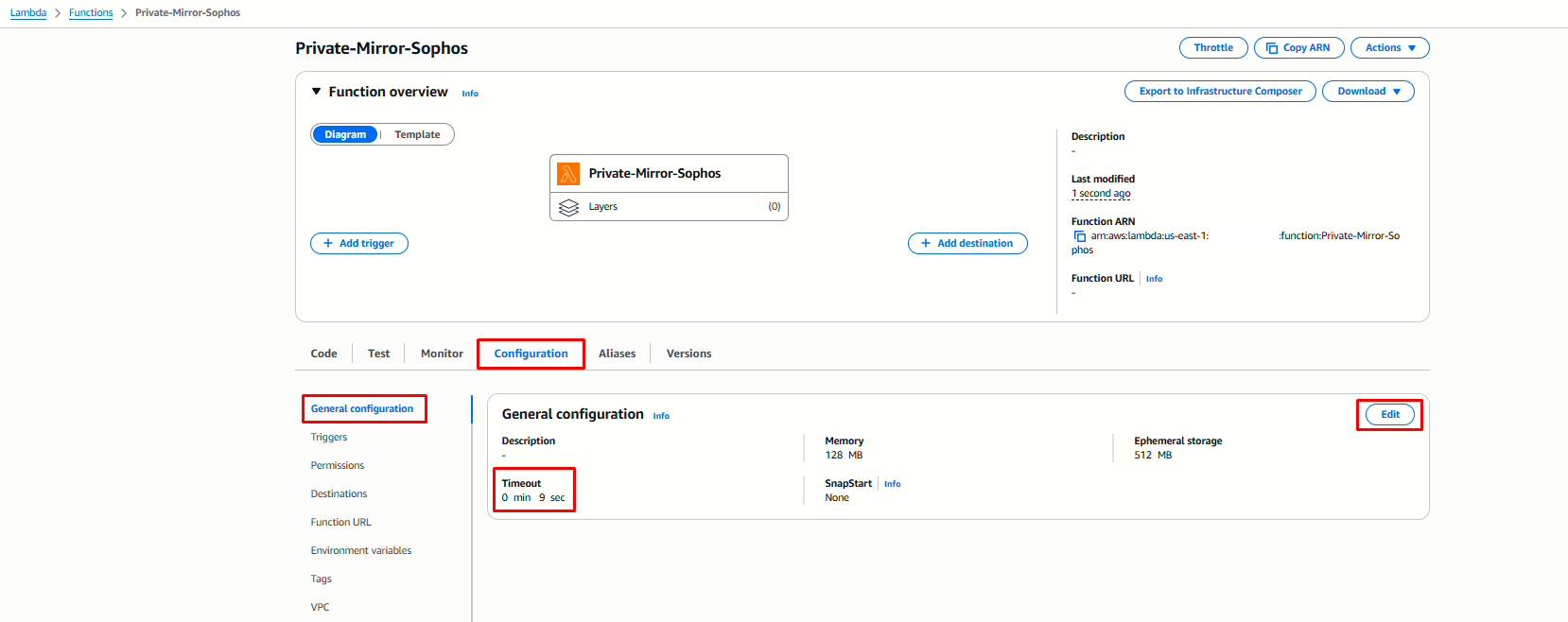Copy Function ARN using the copy icon
This screenshot has height=622, width=1568.
1079,236
